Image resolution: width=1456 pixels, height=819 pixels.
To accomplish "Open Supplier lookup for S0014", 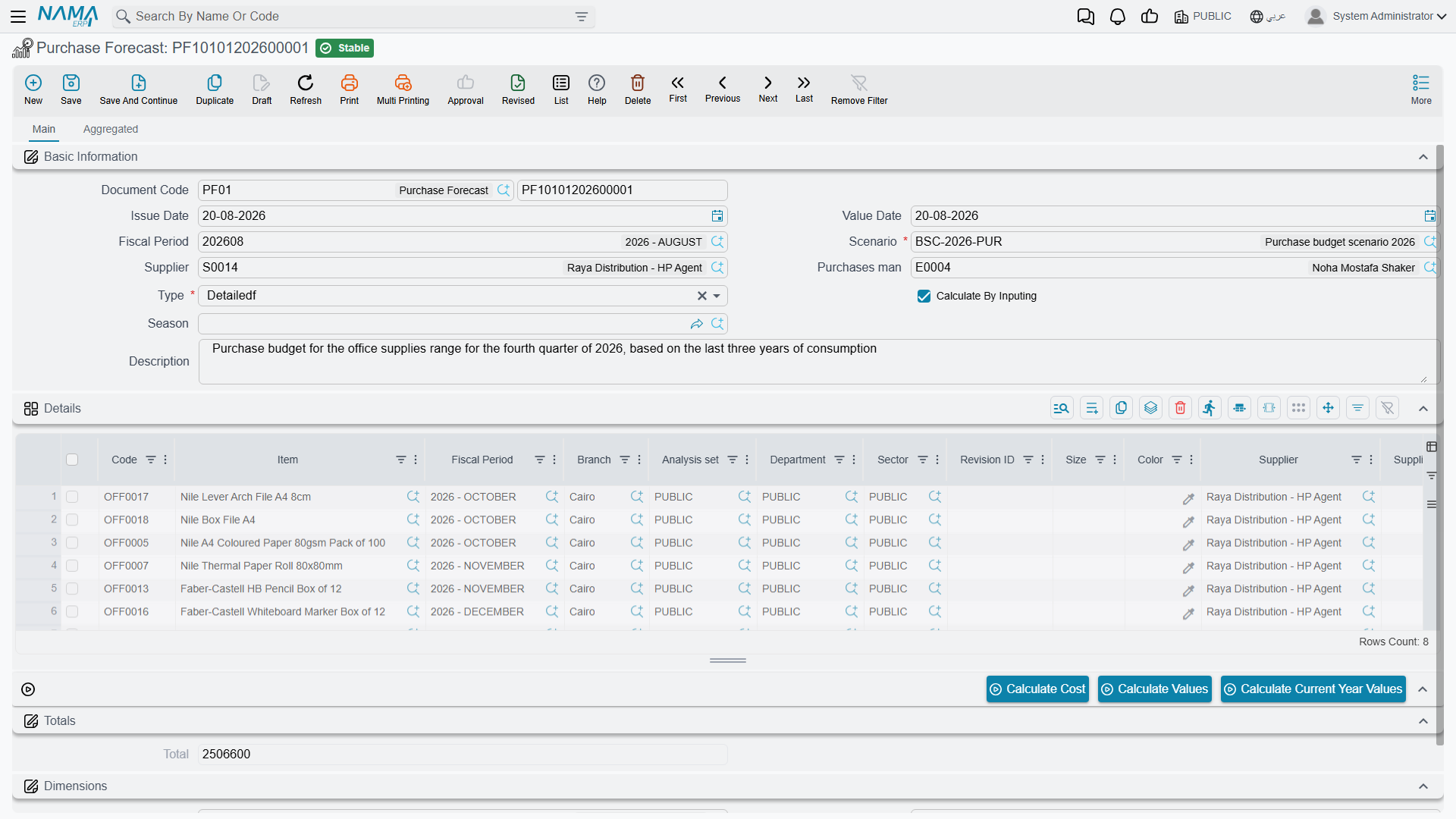I will 717,268.
